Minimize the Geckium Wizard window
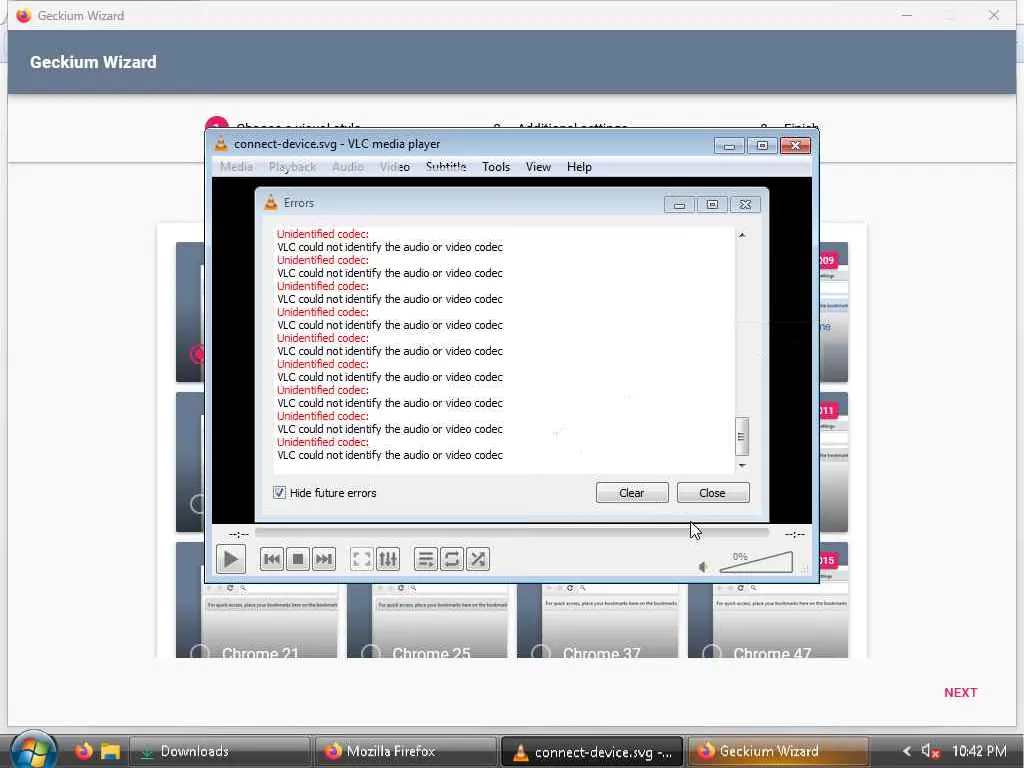The image size is (1024, 768). (x=906, y=15)
